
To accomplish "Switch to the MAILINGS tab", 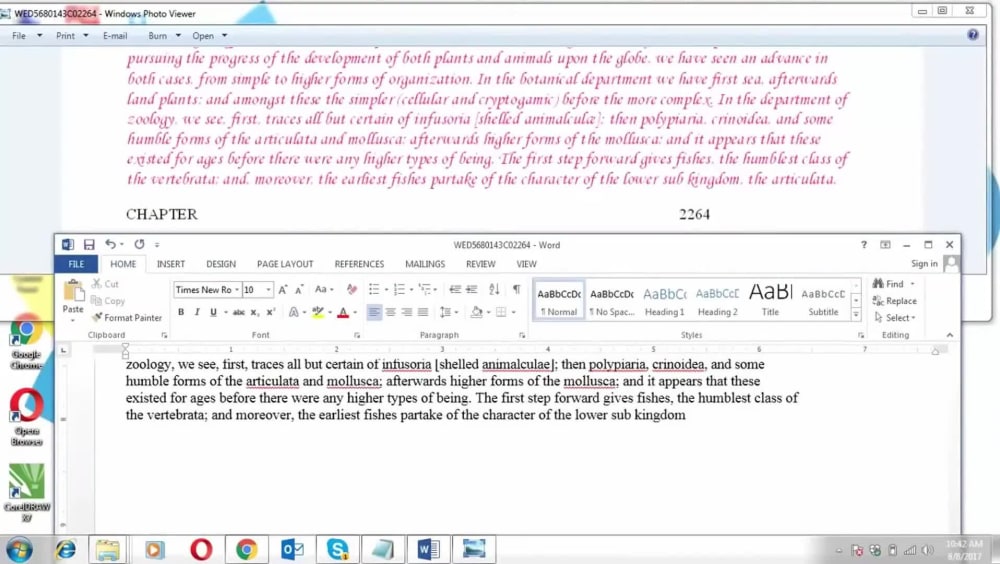I will pyautogui.click(x=425, y=263).
